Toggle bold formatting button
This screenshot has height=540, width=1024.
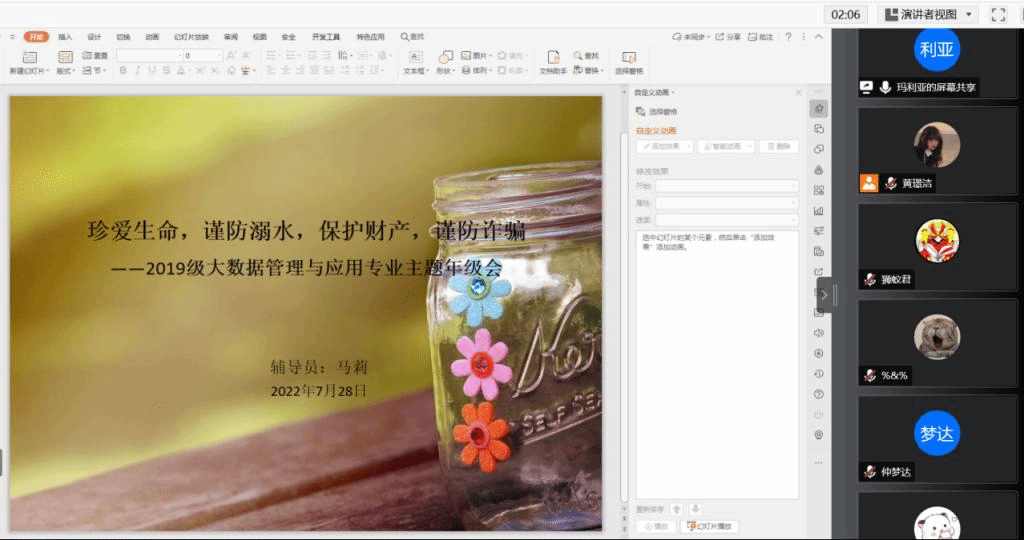click(123, 71)
